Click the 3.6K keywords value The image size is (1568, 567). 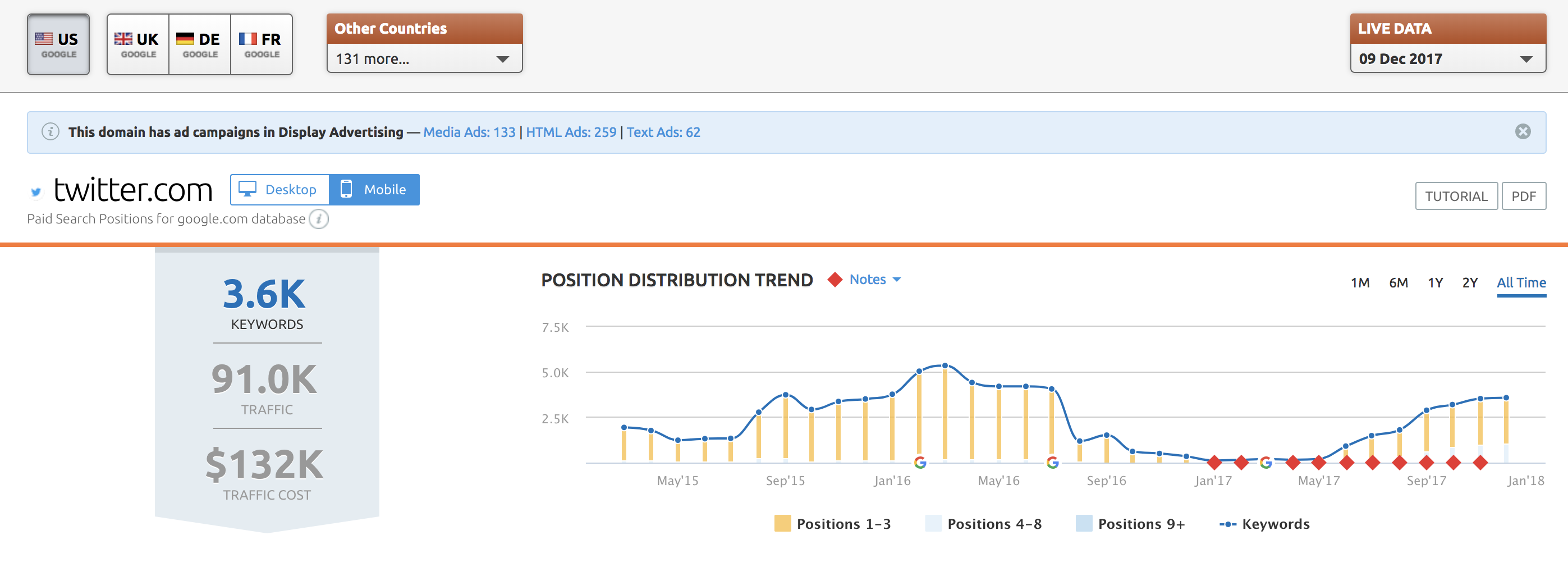point(264,294)
